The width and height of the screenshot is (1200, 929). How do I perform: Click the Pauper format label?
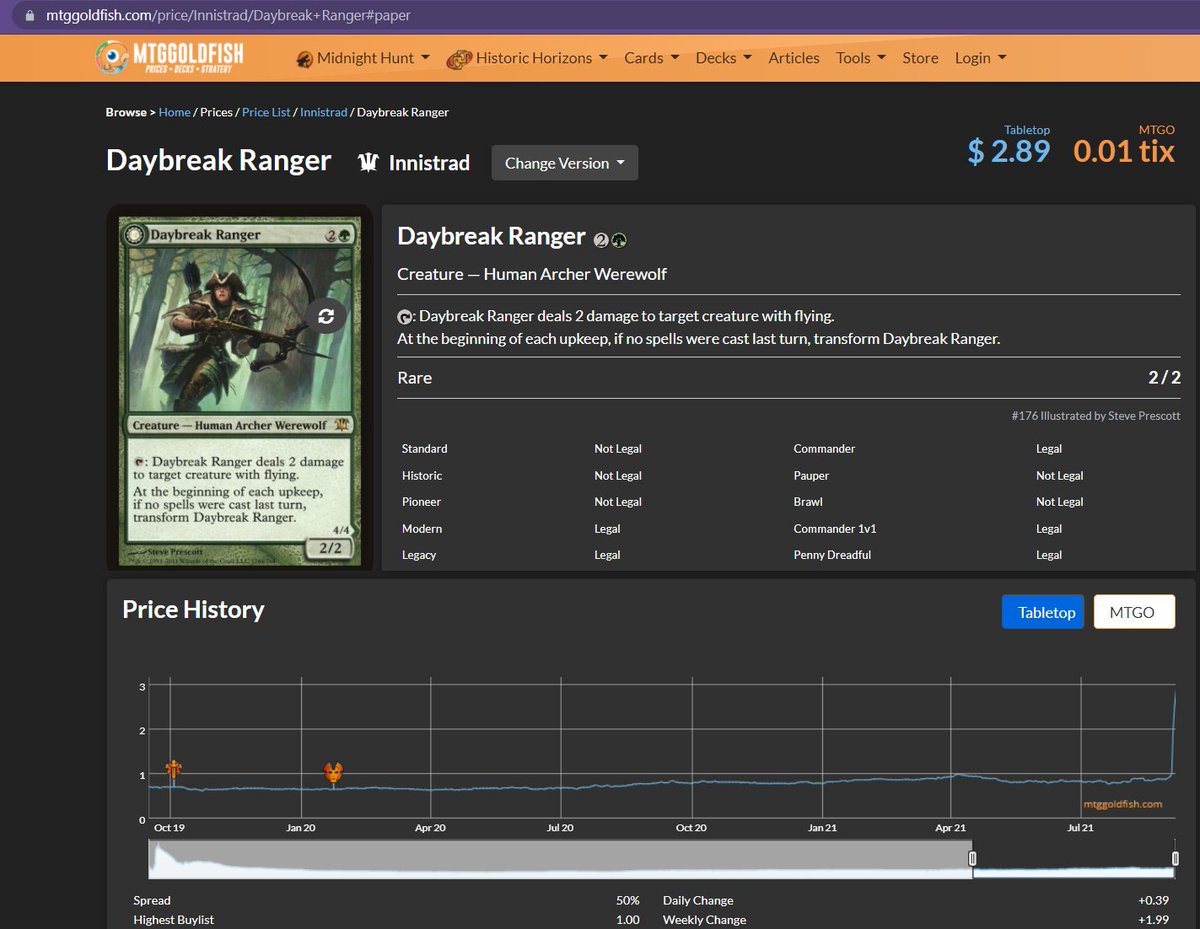(813, 476)
